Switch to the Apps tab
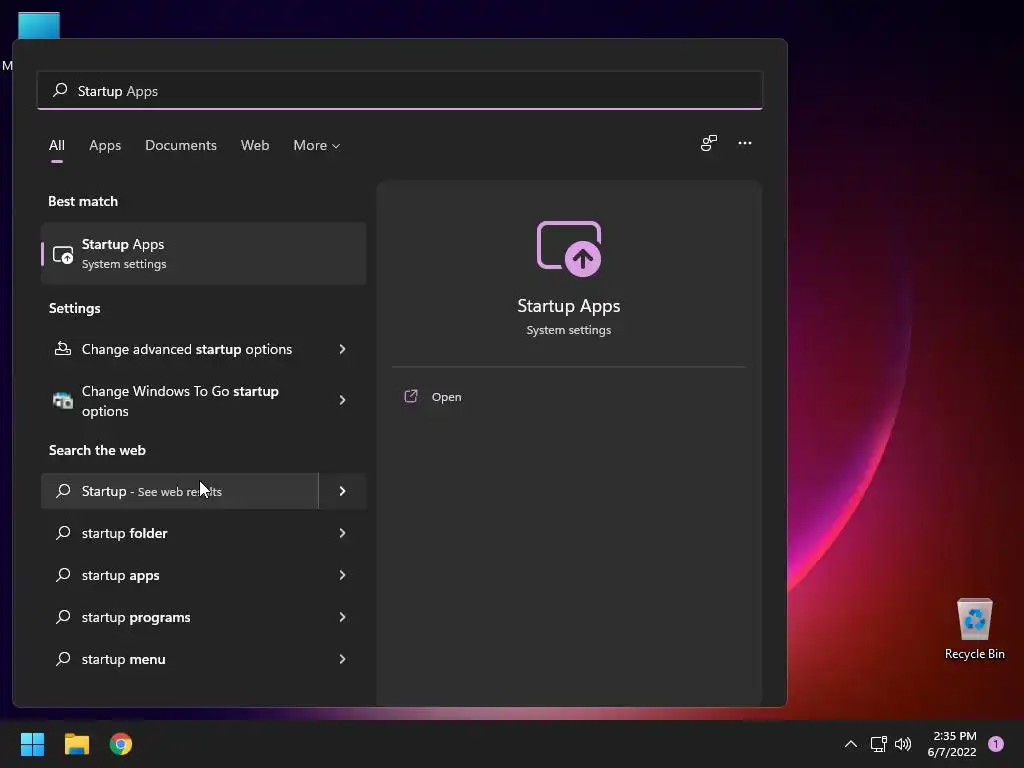This screenshot has height=768, width=1024. (105, 145)
